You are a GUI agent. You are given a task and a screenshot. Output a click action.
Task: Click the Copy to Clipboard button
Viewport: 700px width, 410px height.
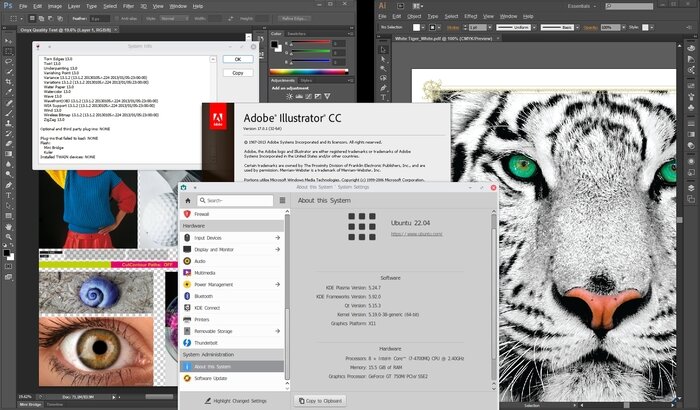(320, 401)
